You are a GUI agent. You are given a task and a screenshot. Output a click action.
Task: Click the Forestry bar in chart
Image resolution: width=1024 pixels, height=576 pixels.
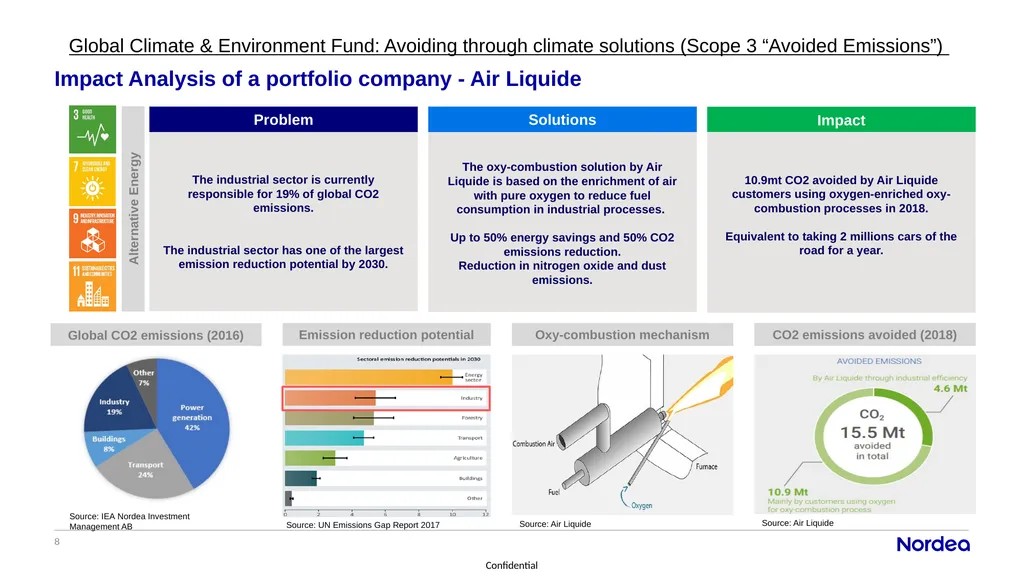pyautogui.click(x=329, y=418)
